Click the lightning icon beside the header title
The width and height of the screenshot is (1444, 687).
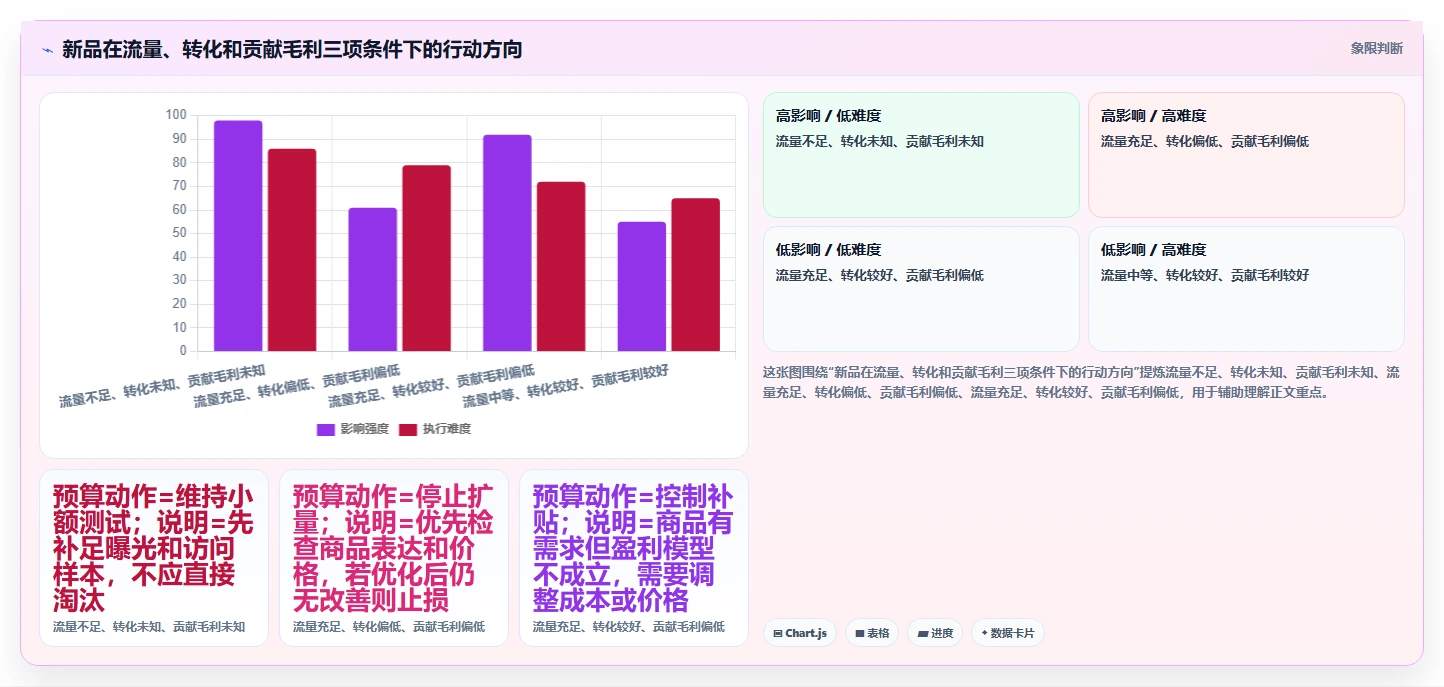(47, 50)
